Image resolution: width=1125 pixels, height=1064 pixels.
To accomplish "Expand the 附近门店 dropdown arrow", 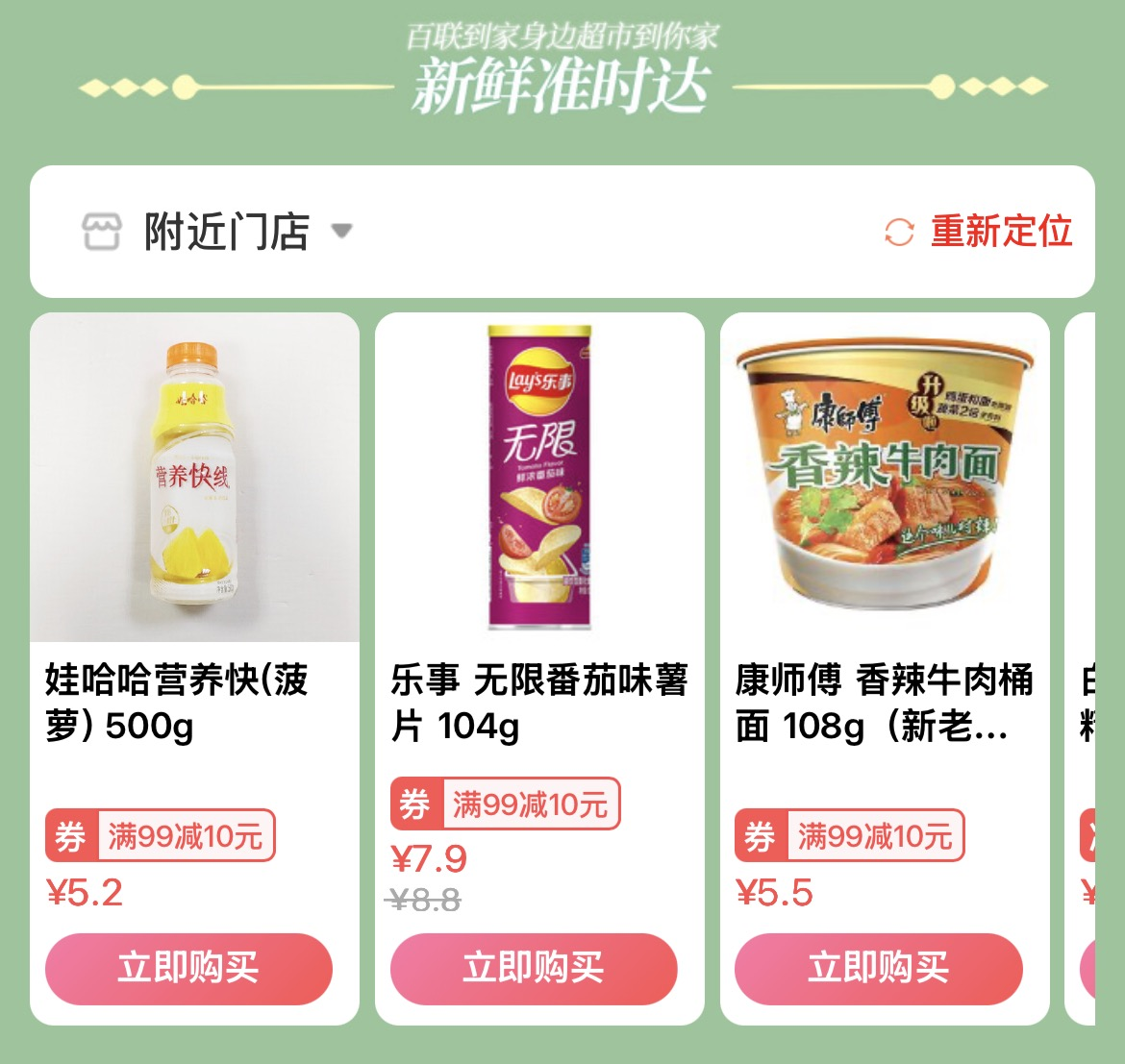I will [x=341, y=231].
